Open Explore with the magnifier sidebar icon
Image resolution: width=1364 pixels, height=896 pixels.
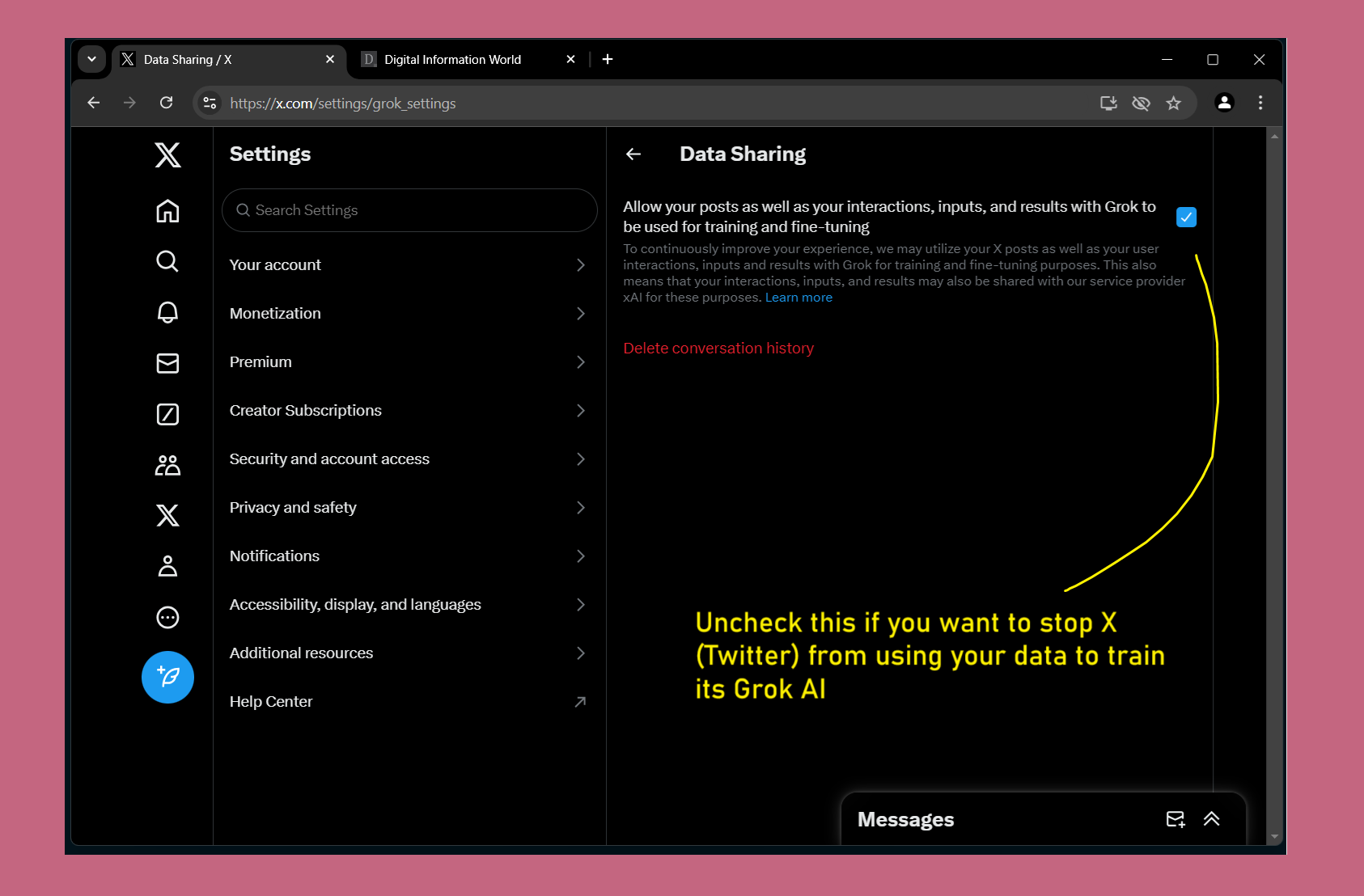pos(167,261)
